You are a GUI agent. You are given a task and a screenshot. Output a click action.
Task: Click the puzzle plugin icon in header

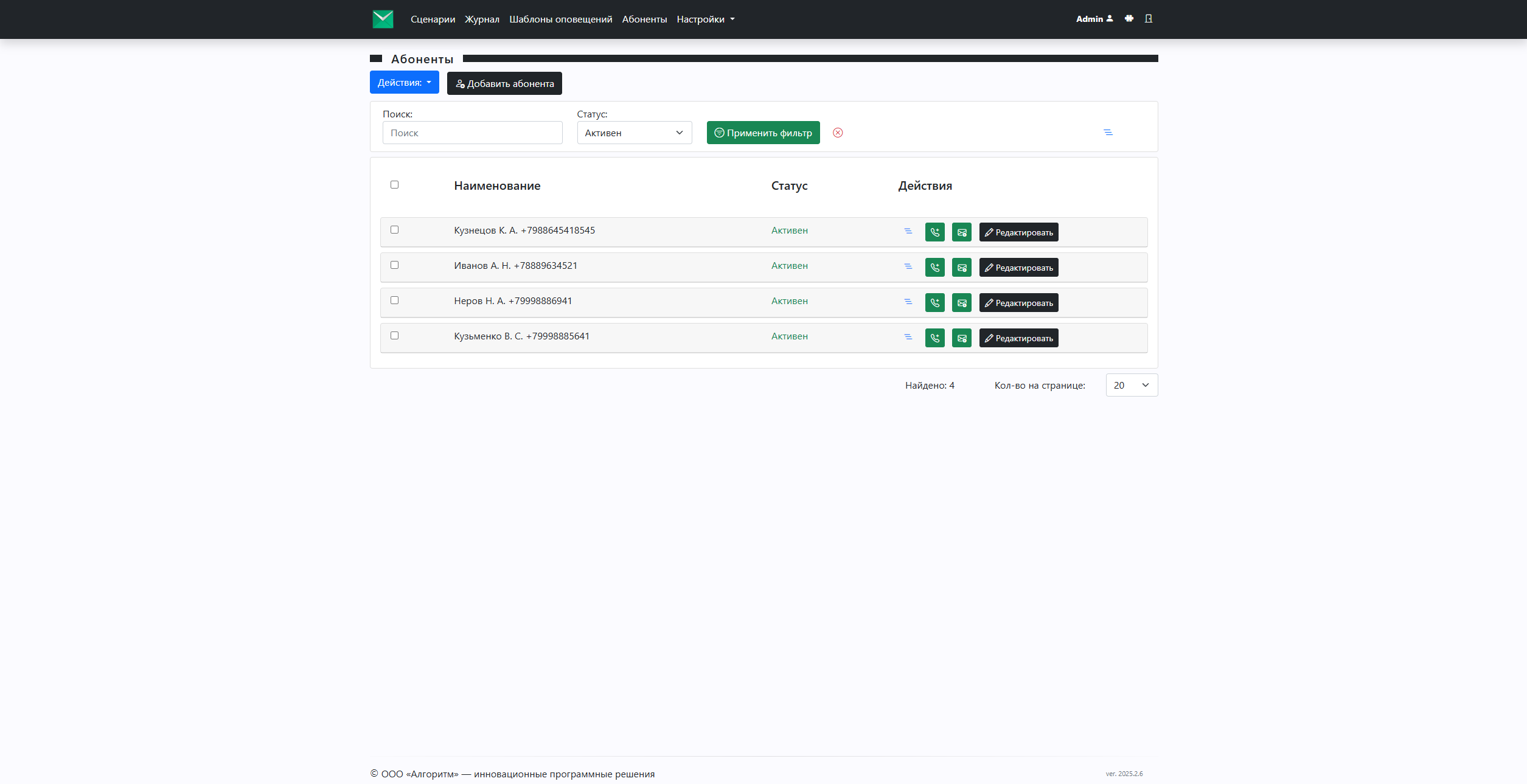[x=1129, y=18]
